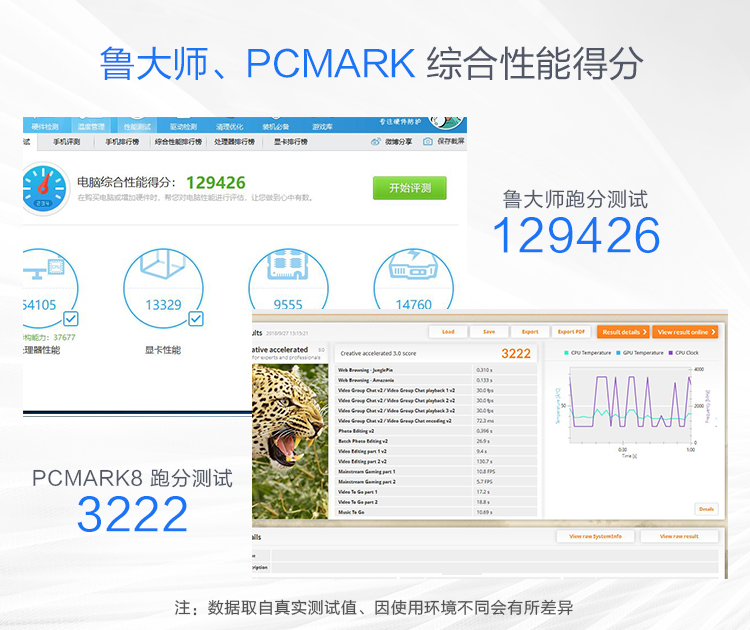The width and height of the screenshot is (750, 630).
Task: Click View raw result button
Action: (679, 536)
